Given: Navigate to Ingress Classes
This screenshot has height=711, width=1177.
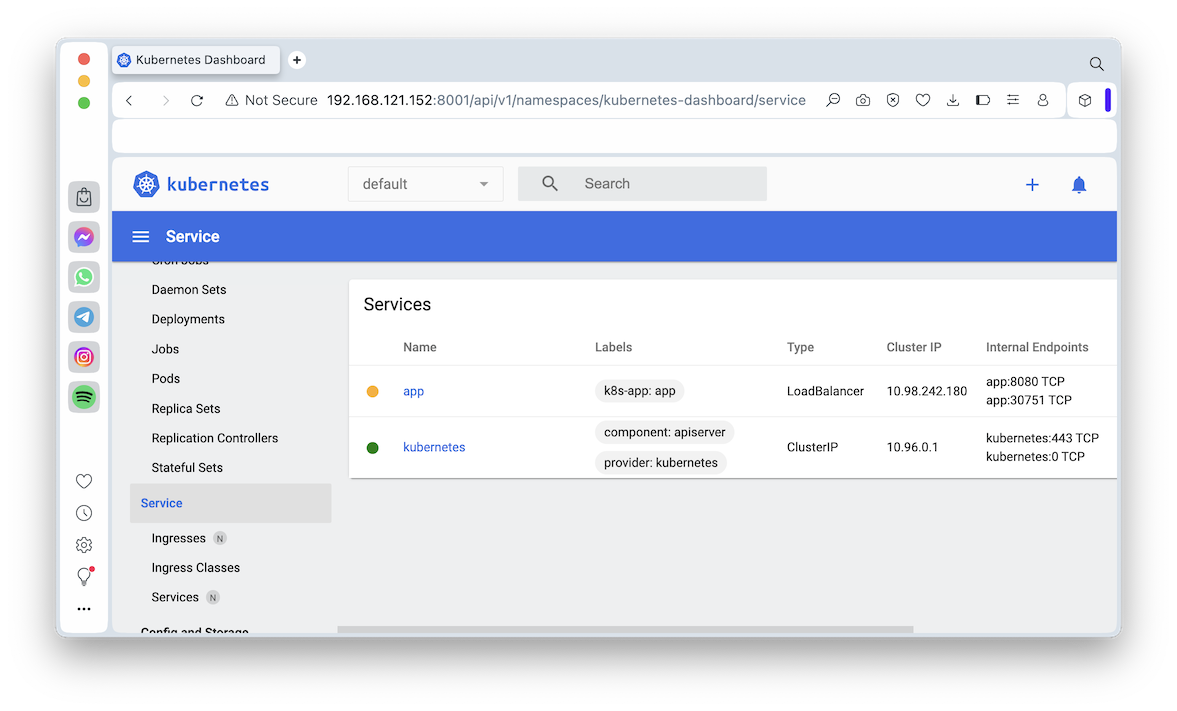Looking at the screenshot, I should (x=195, y=568).
